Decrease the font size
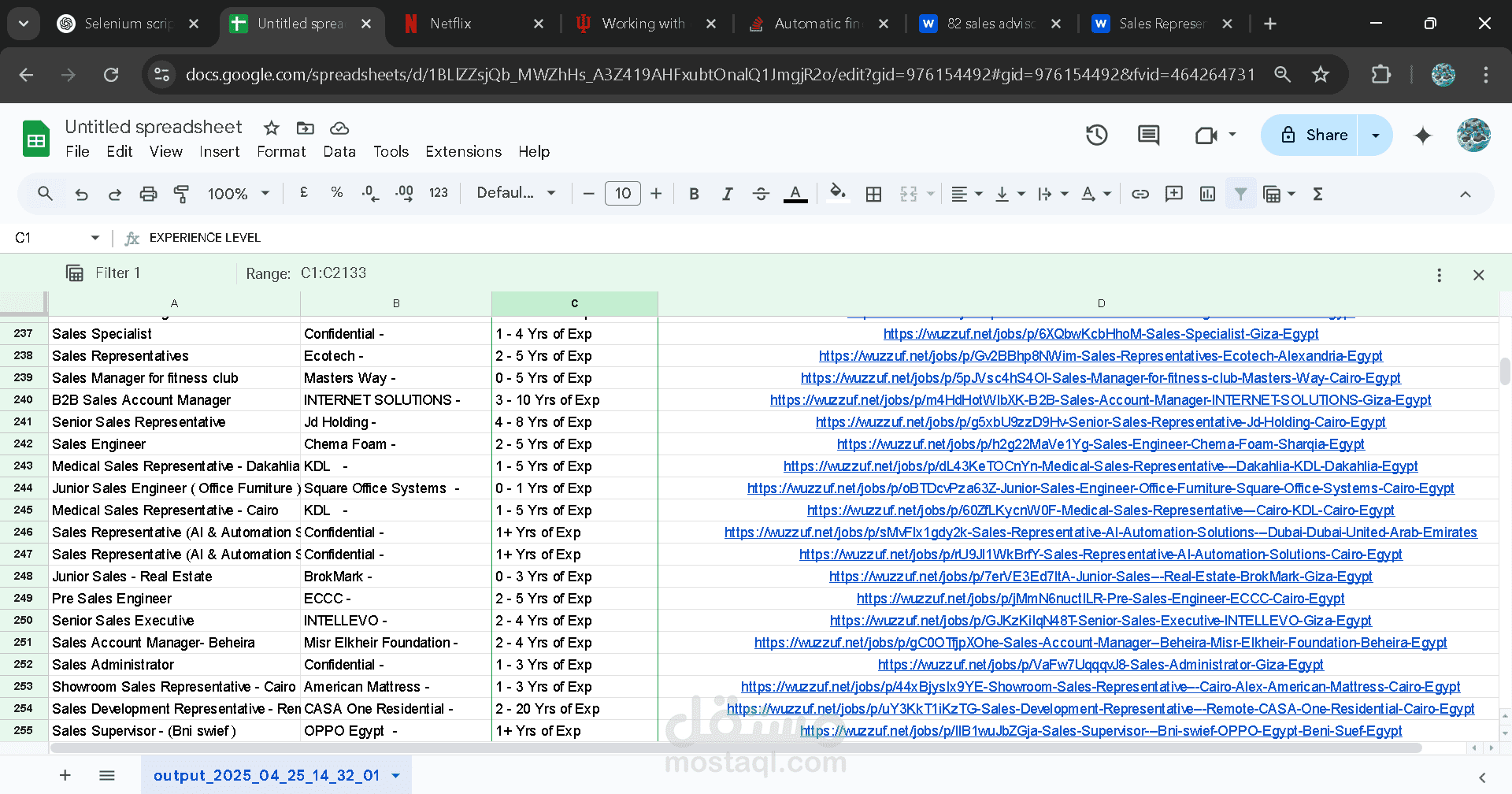The image size is (1512, 794). coord(588,194)
